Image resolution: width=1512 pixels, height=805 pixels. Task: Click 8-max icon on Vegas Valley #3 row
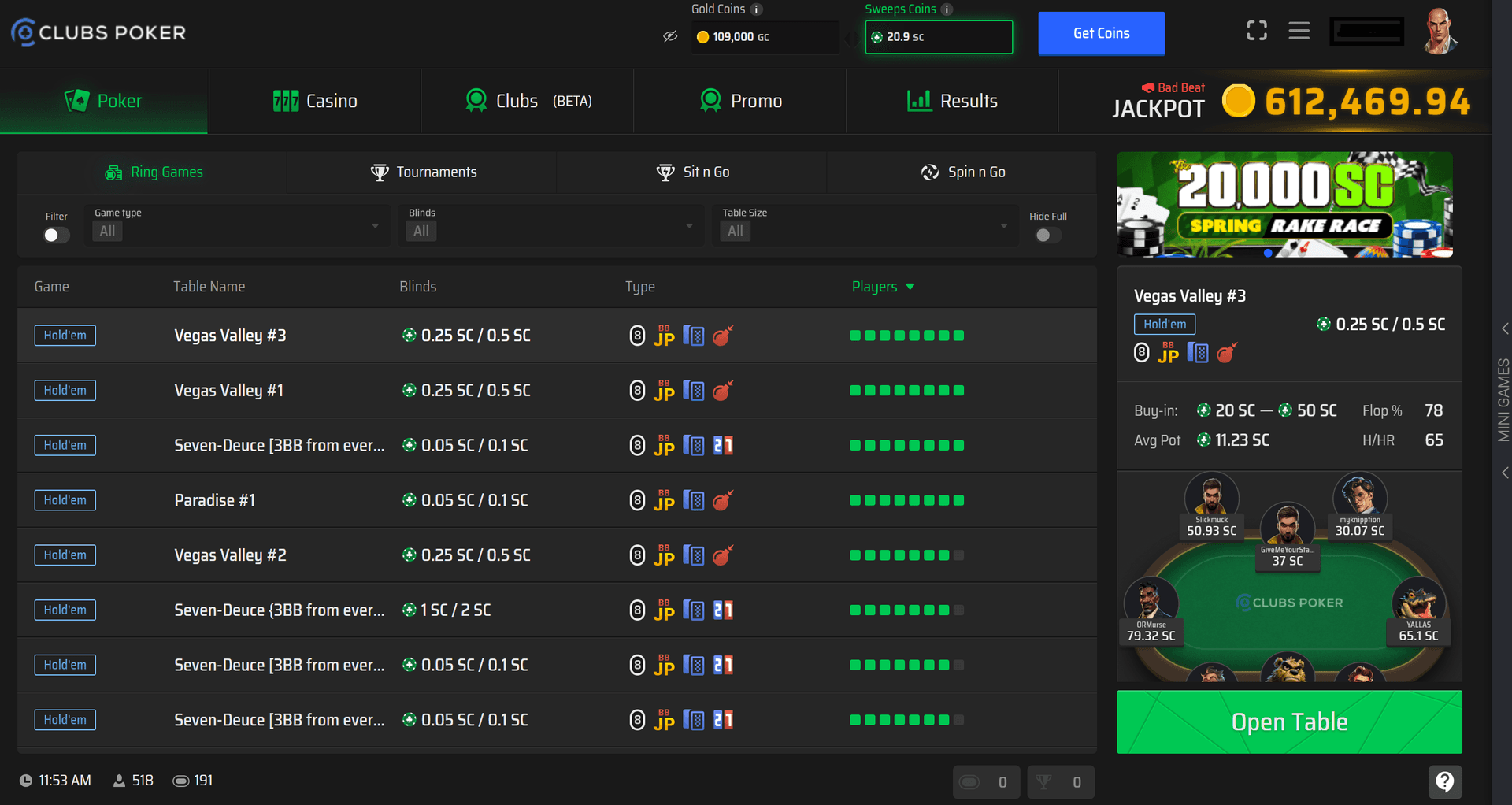pos(638,336)
